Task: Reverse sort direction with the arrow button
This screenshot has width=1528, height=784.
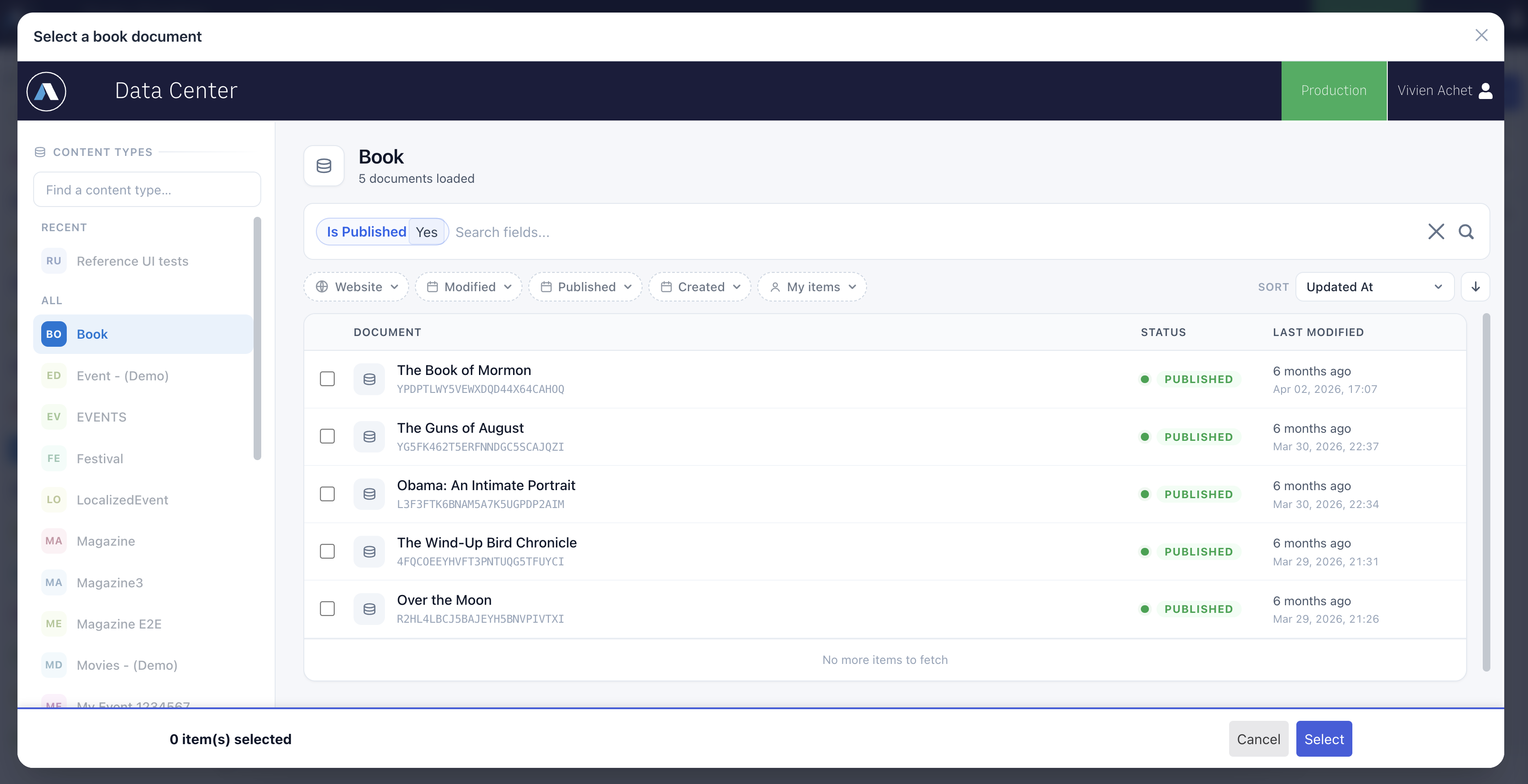Action: point(1475,287)
